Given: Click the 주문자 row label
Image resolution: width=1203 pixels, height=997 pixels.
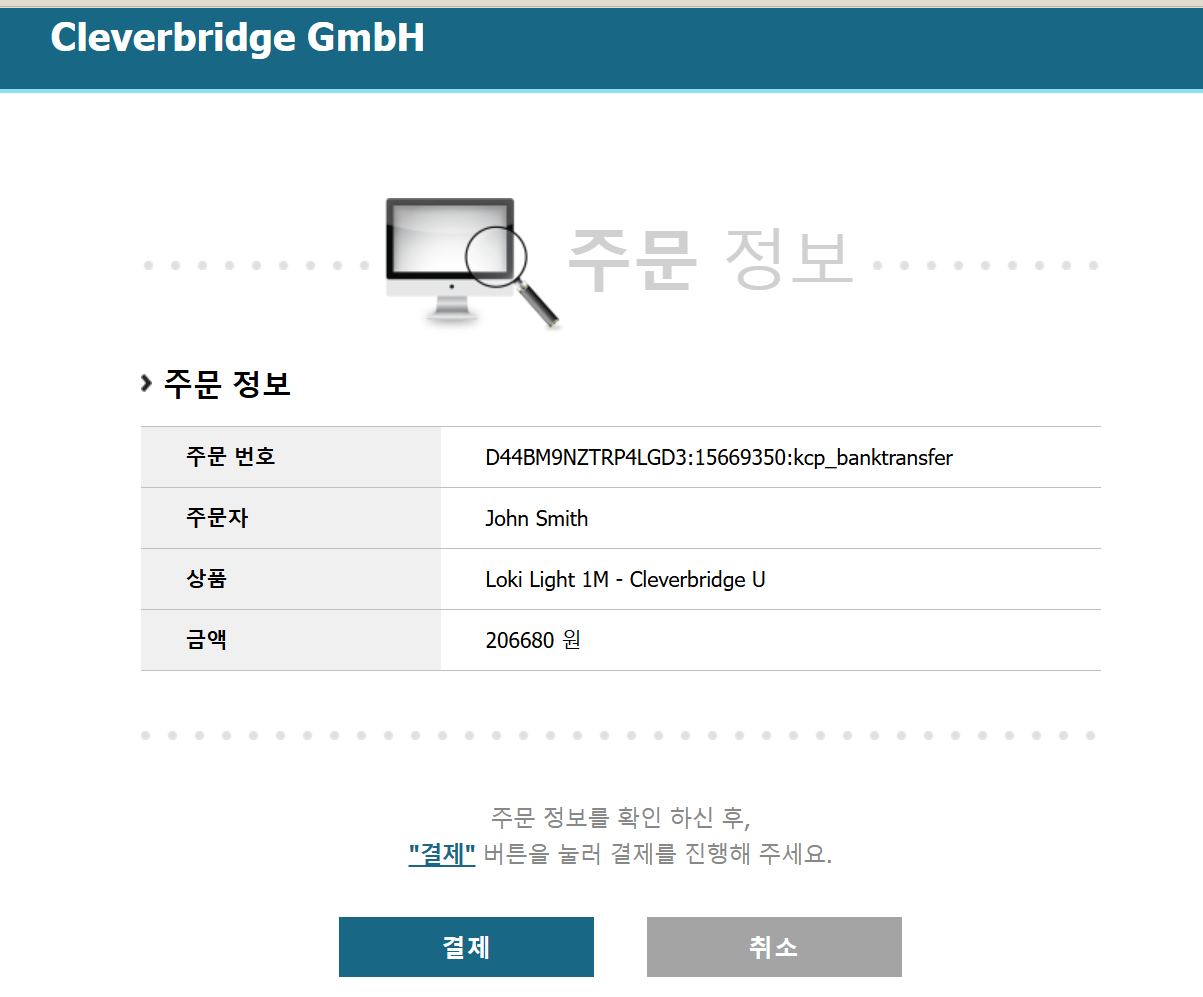Looking at the screenshot, I should (217, 519).
